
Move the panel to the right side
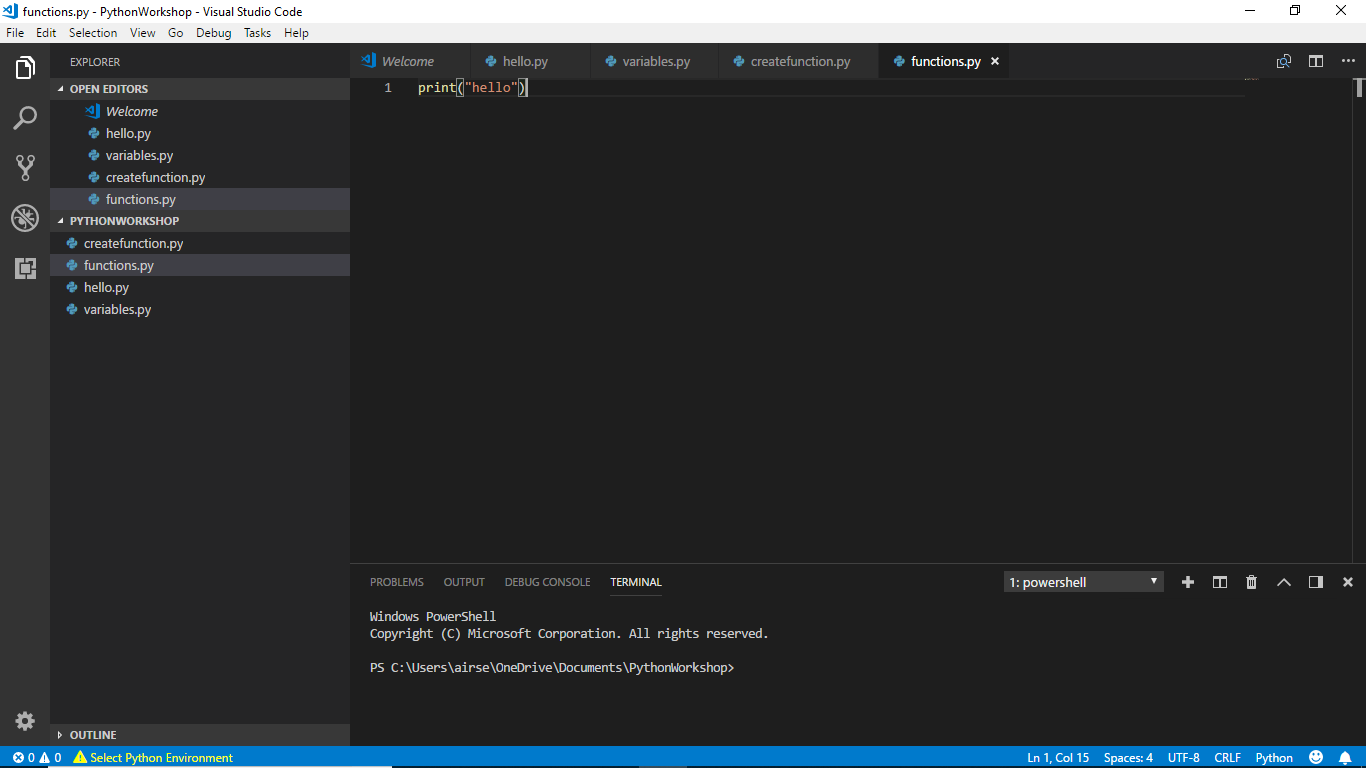[1316, 582]
